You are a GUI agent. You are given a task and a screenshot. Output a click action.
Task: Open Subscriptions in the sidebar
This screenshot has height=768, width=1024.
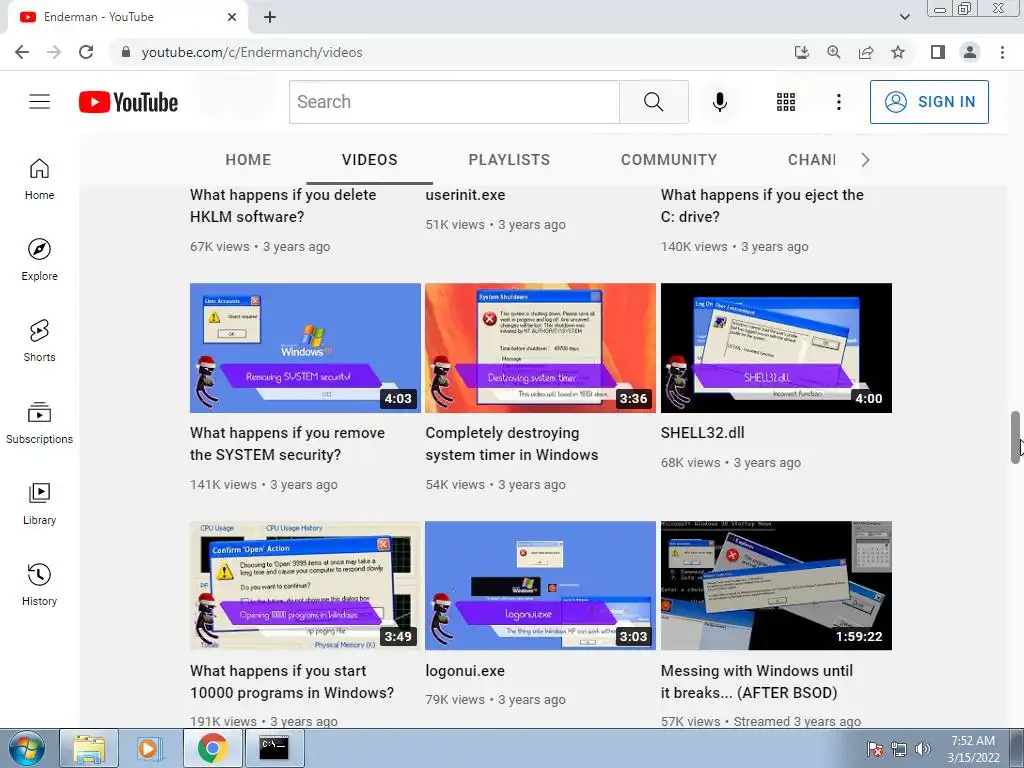point(39,423)
